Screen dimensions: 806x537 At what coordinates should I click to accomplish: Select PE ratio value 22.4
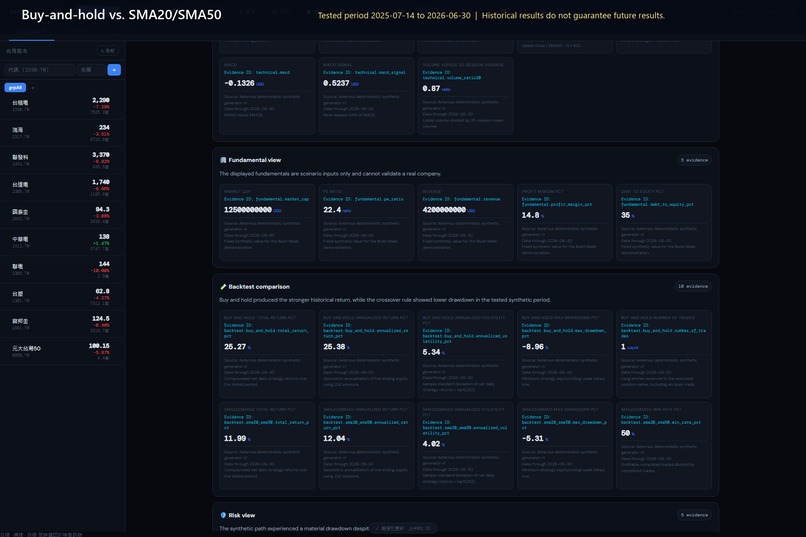point(332,210)
